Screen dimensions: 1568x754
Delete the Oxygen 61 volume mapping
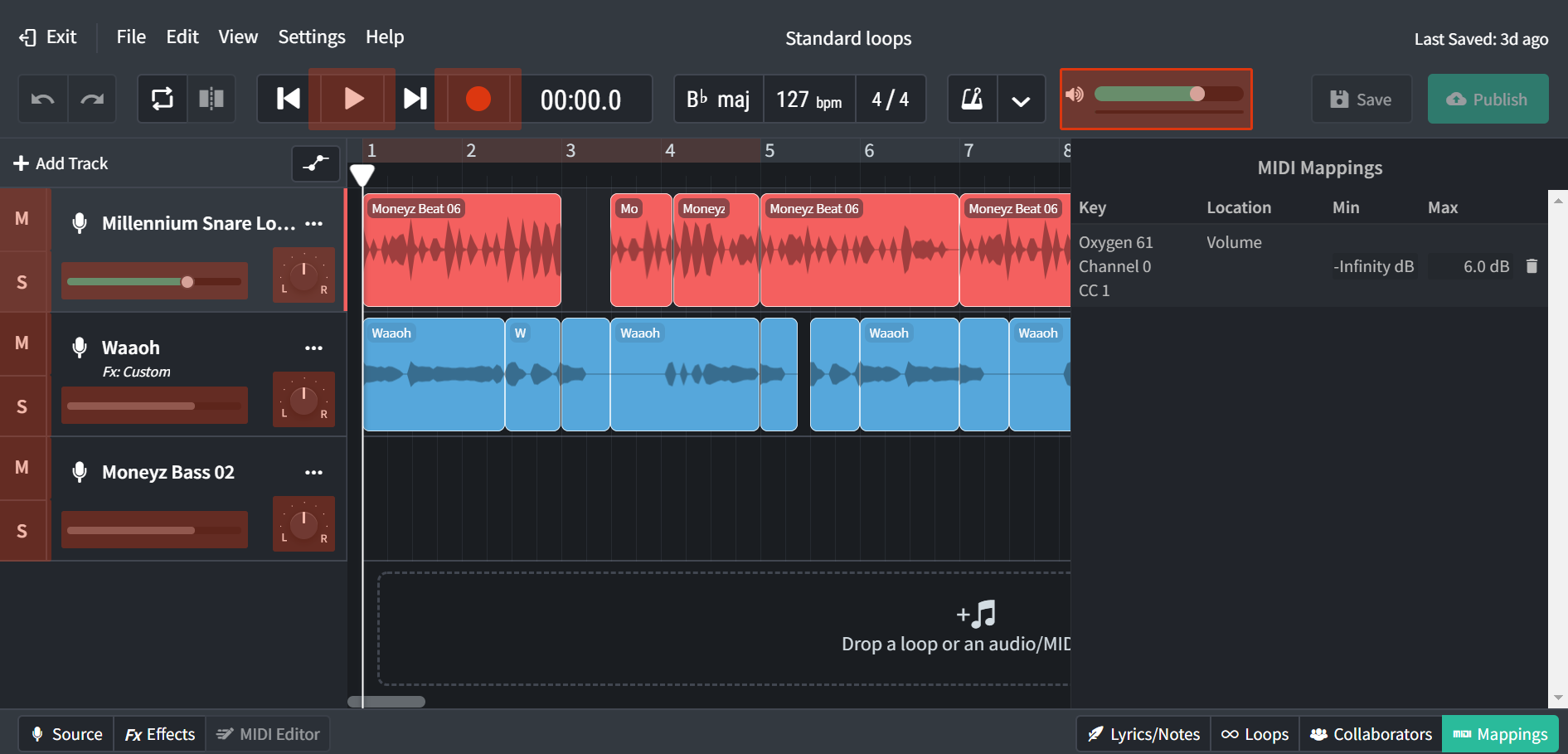click(x=1532, y=266)
